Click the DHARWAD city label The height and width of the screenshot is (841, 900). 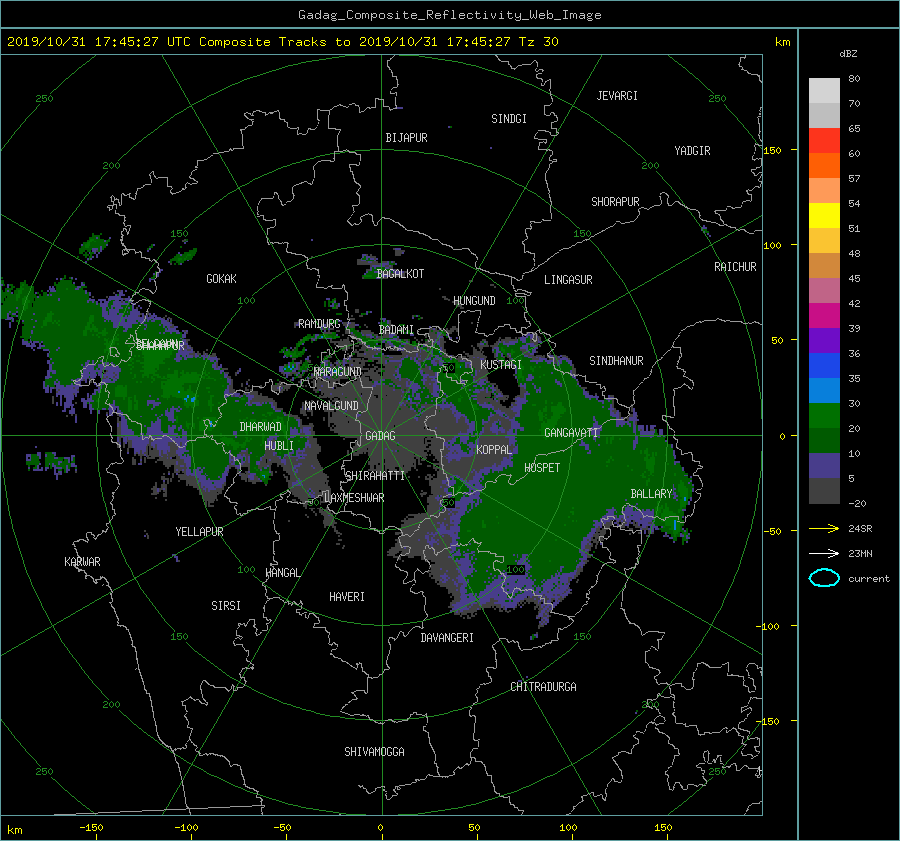[x=261, y=427]
